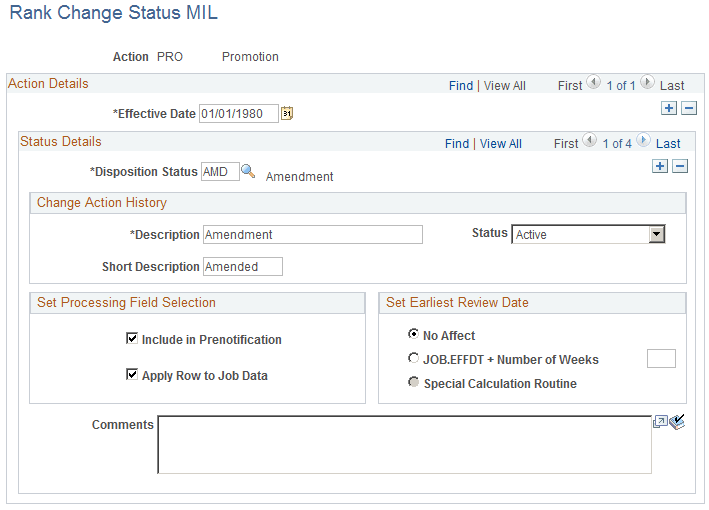
Task: Delete the current Action Details row
Action: [688, 108]
